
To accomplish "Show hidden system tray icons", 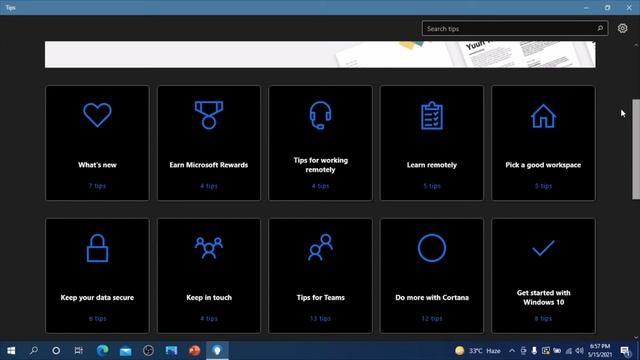I will click(x=512, y=351).
